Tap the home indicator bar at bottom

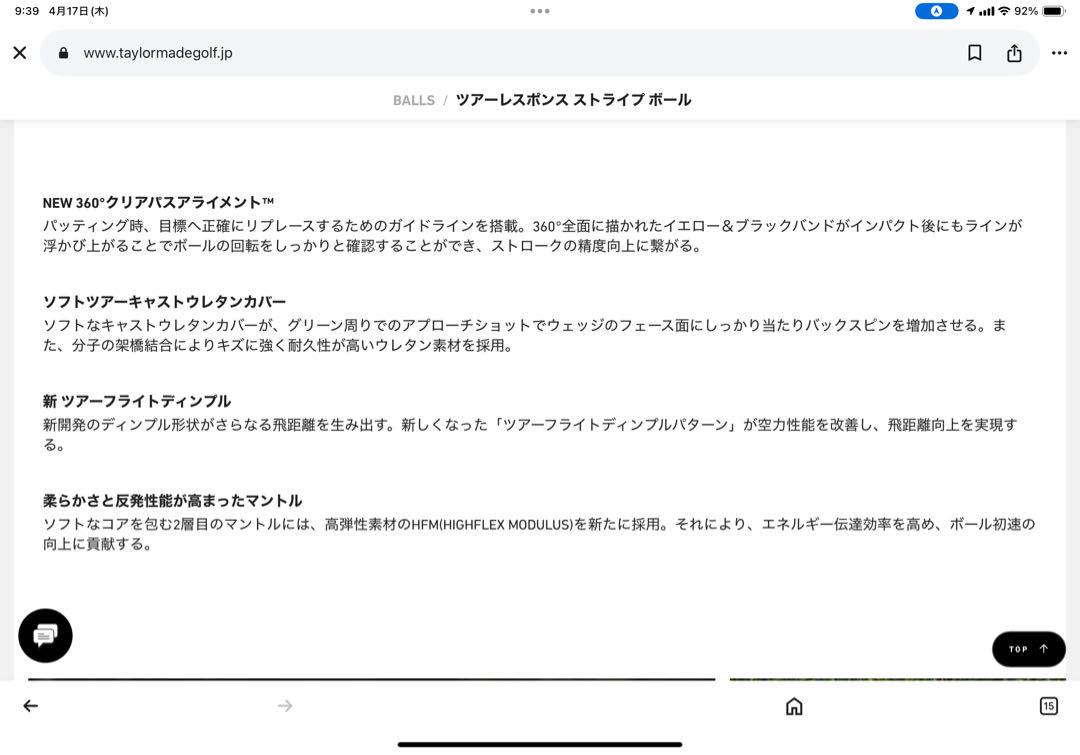540,744
